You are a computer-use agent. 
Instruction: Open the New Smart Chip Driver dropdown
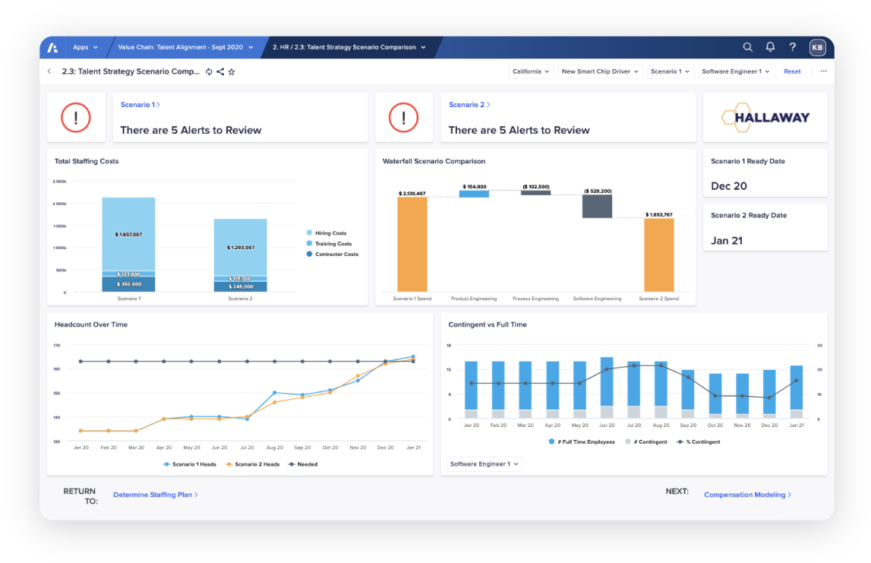tap(600, 72)
